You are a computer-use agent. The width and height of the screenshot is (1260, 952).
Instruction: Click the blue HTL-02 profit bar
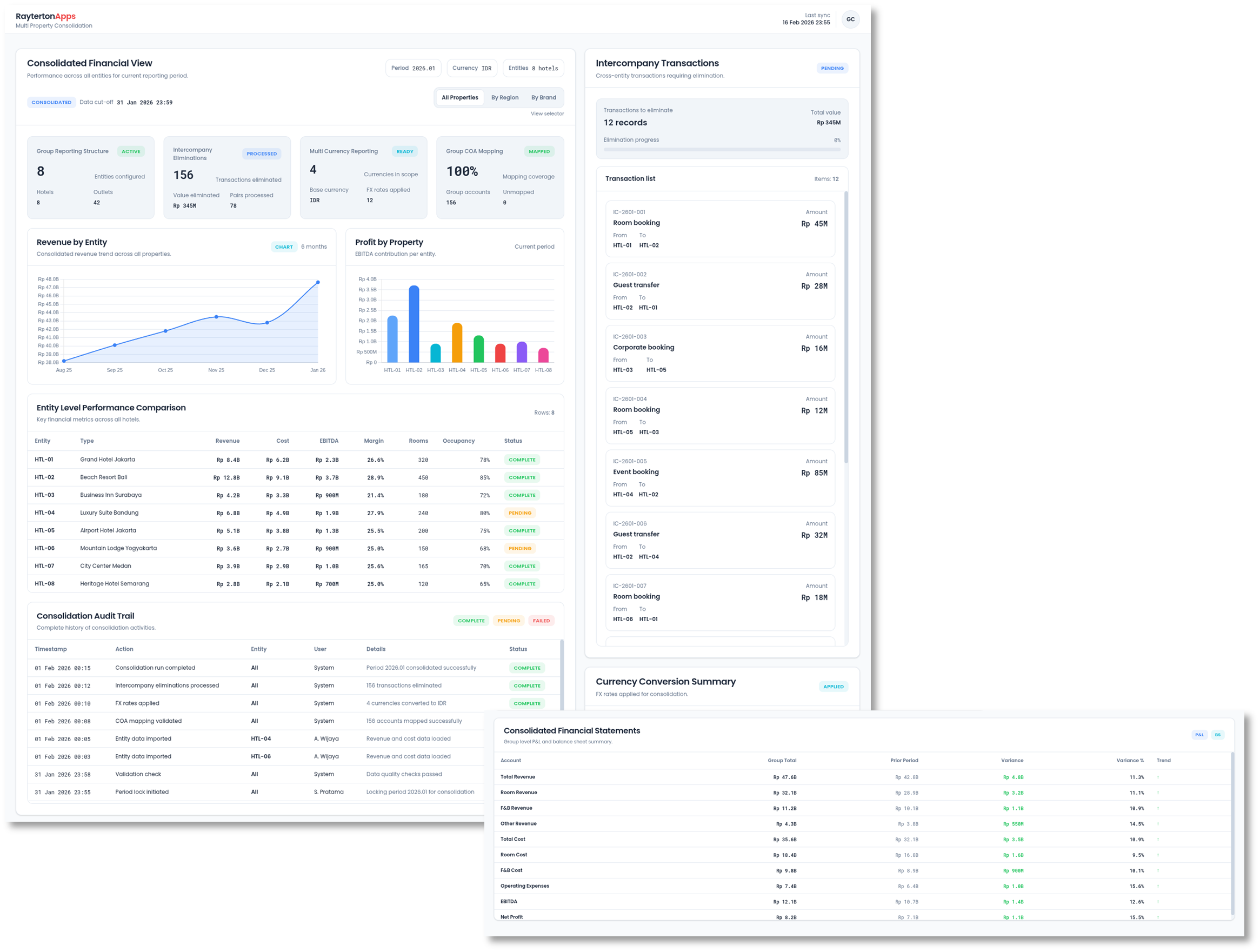[414, 324]
